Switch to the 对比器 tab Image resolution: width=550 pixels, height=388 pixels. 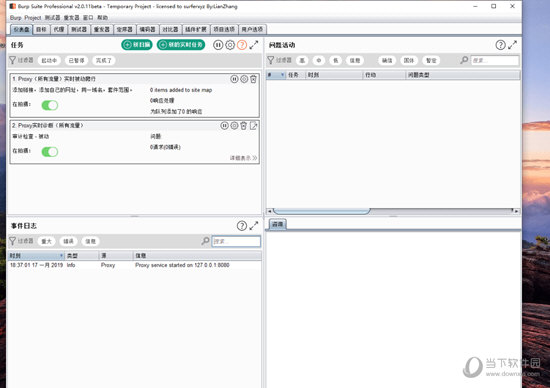(170, 29)
